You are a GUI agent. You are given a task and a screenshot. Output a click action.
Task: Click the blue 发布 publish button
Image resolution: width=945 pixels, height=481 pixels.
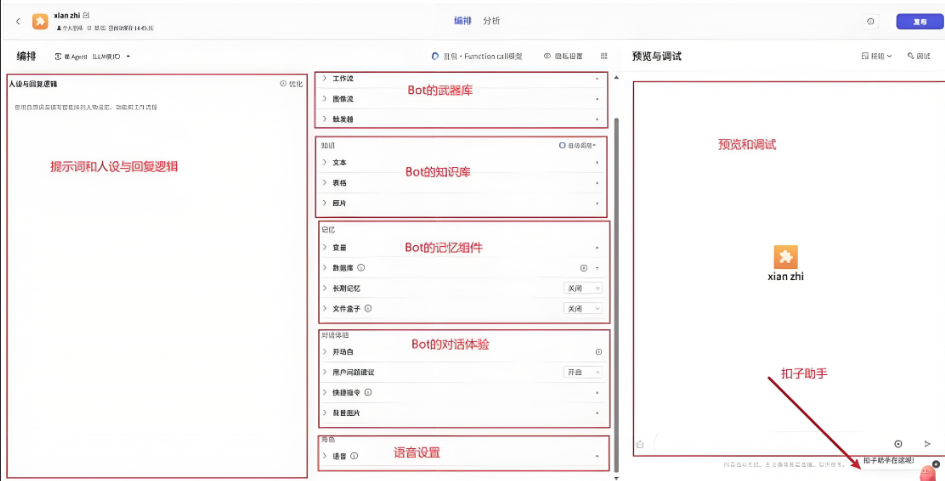tap(919, 21)
